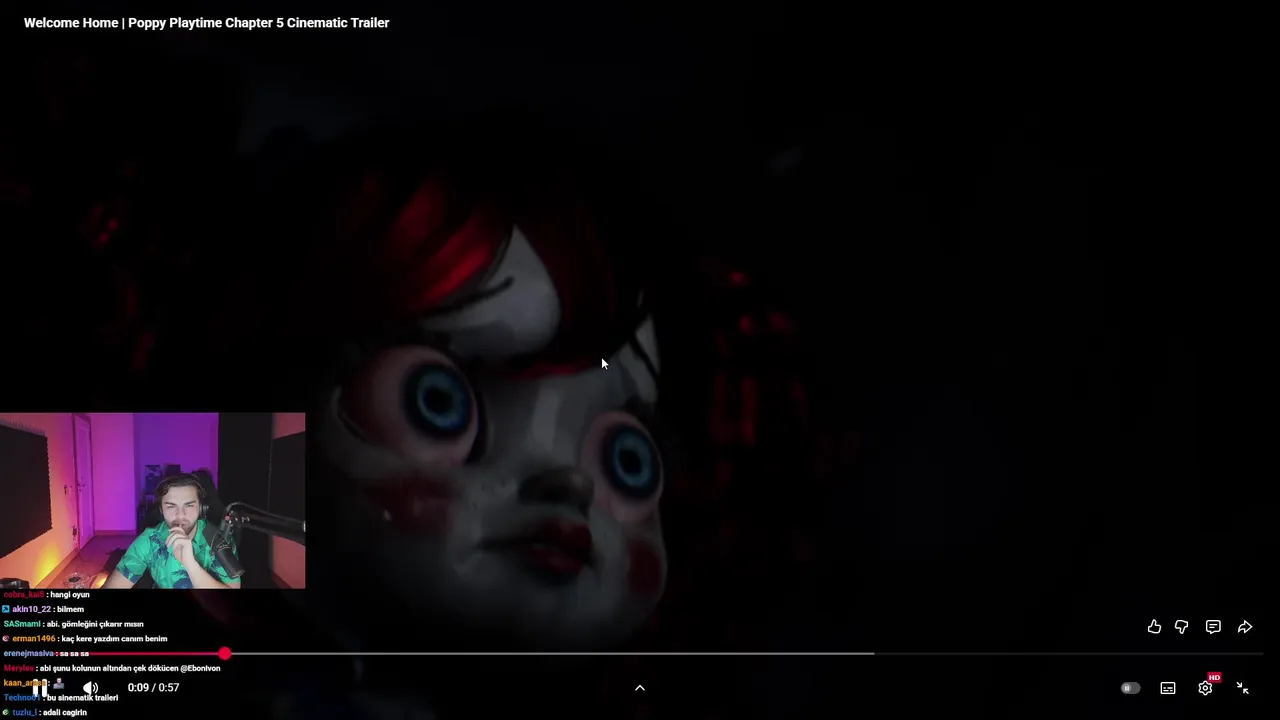This screenshot has height=720, width=1280.
Task: Click chat message "tuzlu_l : adalı cagirin"
Action: tap(45, 712)
